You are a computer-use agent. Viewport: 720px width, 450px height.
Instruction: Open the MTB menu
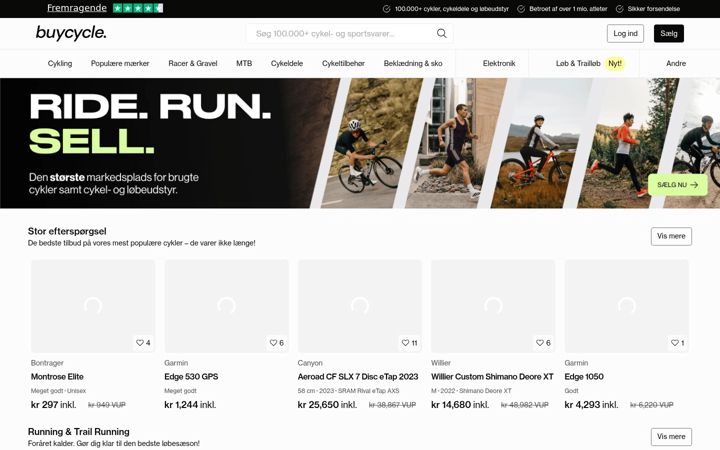click(244, 63)
